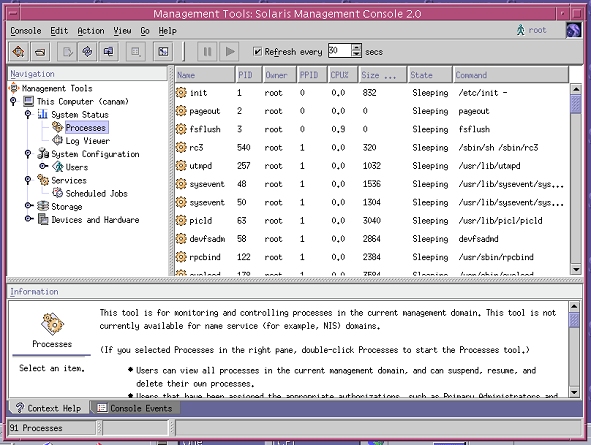This screenshot has width=591, height=445.
Task: Click process list scrollbar up arrow
Action: [x=576, y=89]
